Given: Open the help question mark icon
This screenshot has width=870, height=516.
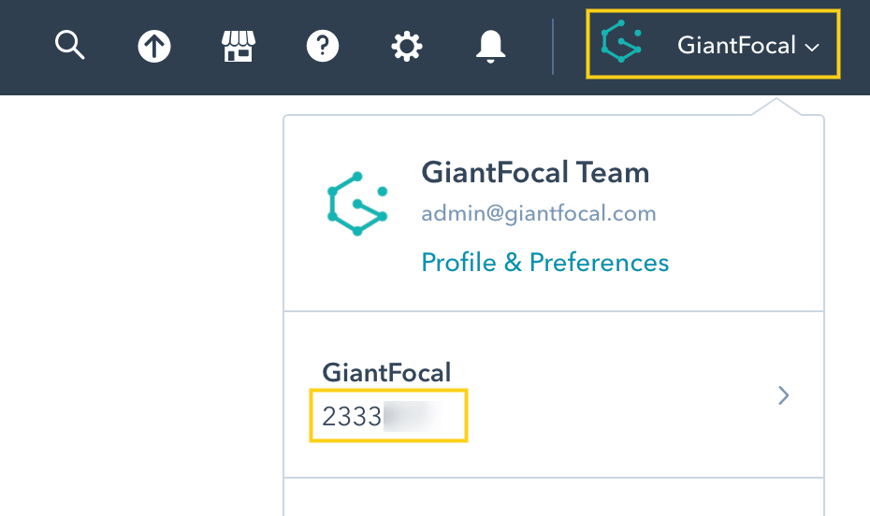Looking at the screenshot, I should [x=322, y=46].
